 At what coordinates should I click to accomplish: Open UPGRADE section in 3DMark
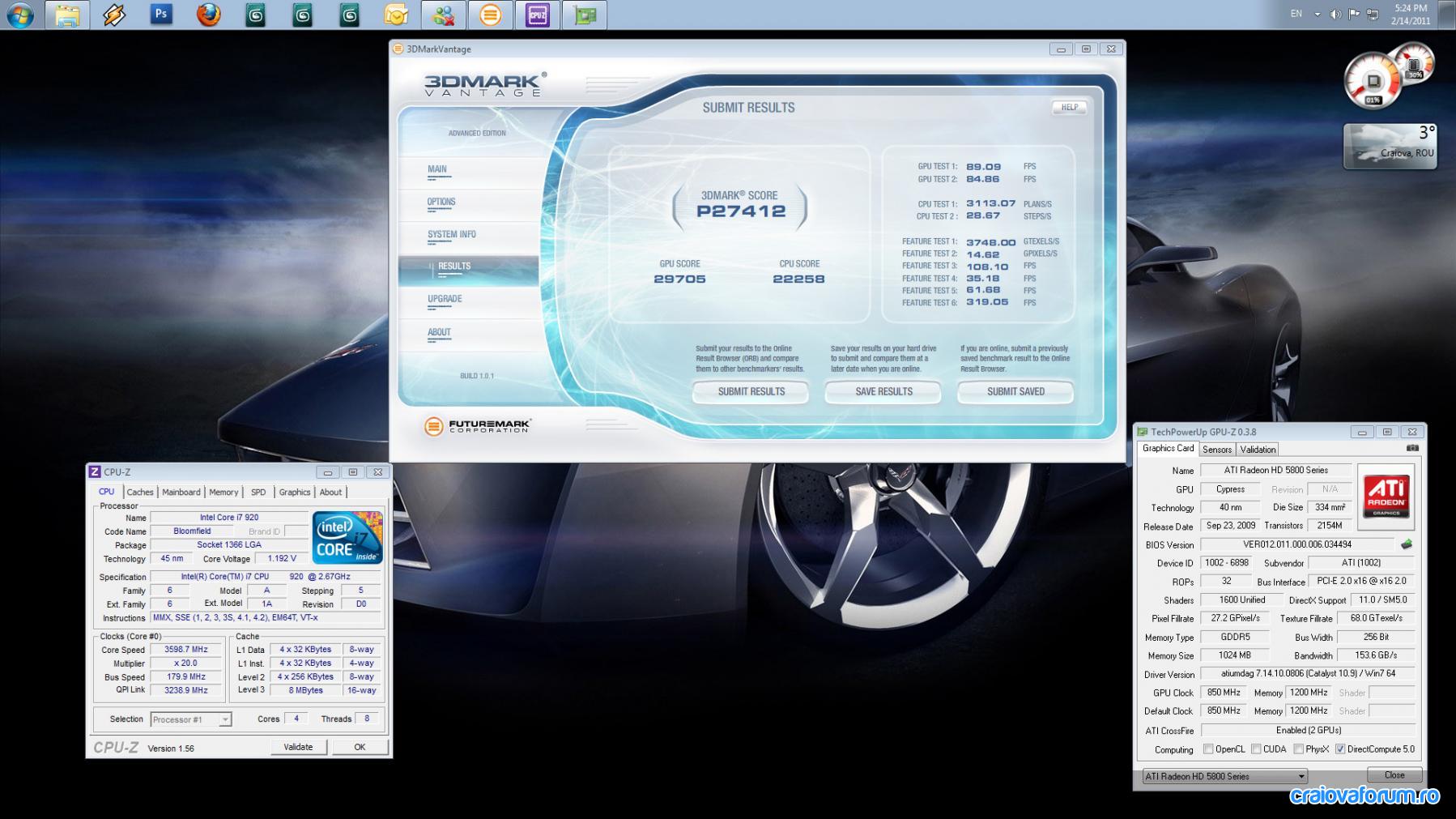tap(445, 300)
